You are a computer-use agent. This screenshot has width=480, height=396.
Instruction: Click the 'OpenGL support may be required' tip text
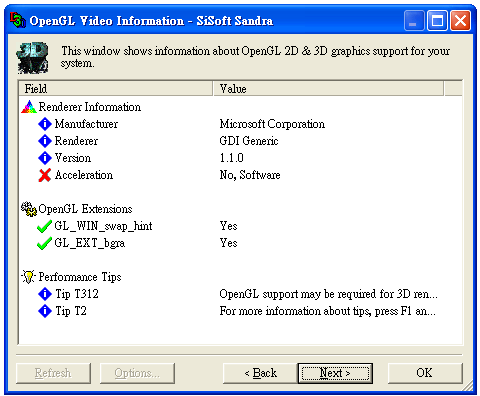(328, 294)
